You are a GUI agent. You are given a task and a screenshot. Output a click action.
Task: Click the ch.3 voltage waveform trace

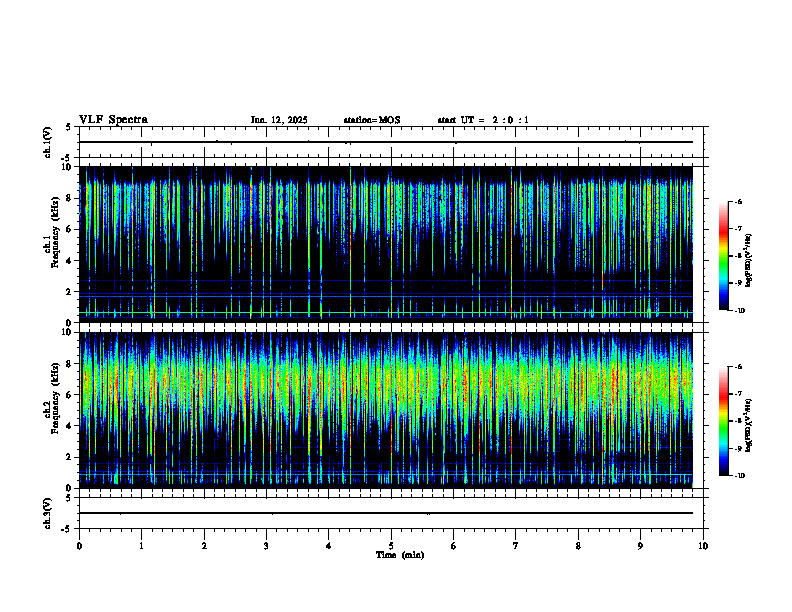386,513
